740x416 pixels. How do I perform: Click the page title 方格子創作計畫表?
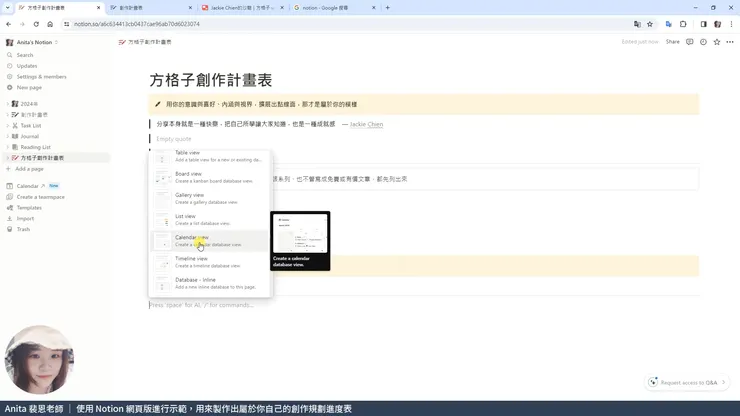coord(211,80)
